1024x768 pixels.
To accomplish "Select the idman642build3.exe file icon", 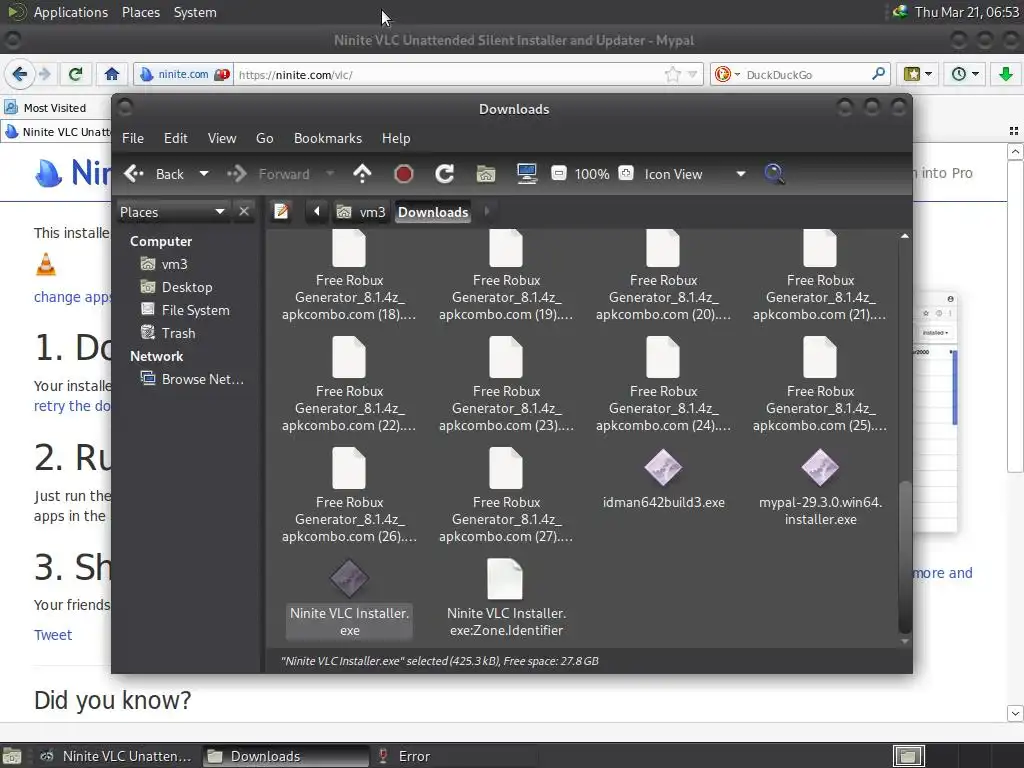I will 663,468.
